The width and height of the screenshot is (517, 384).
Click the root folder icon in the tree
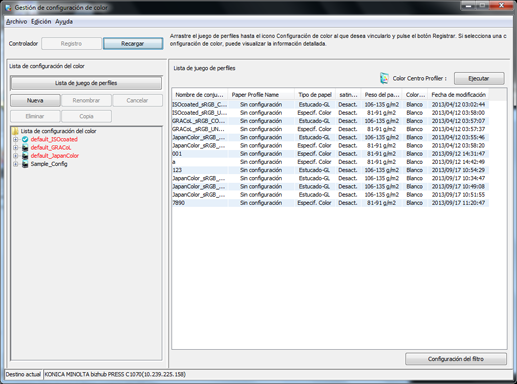15,131
